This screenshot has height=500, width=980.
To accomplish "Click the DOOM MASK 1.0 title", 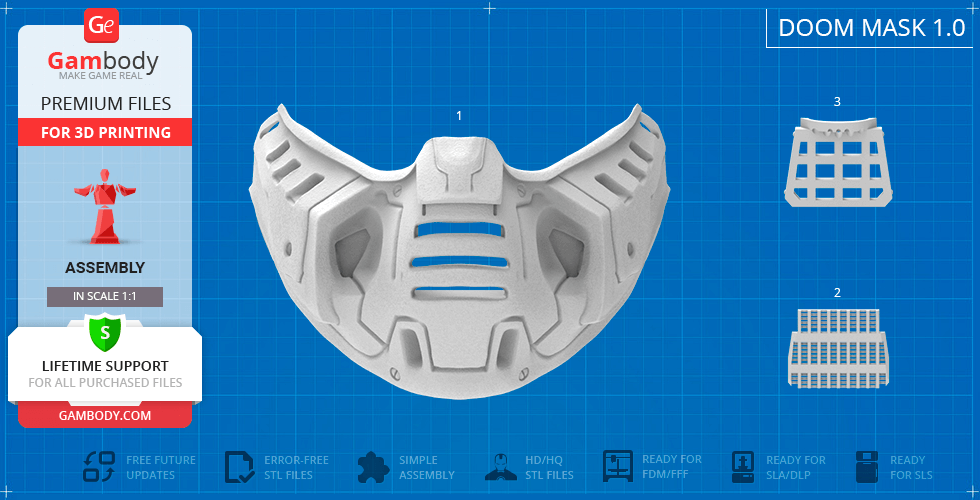I will [x=871, y=28].
